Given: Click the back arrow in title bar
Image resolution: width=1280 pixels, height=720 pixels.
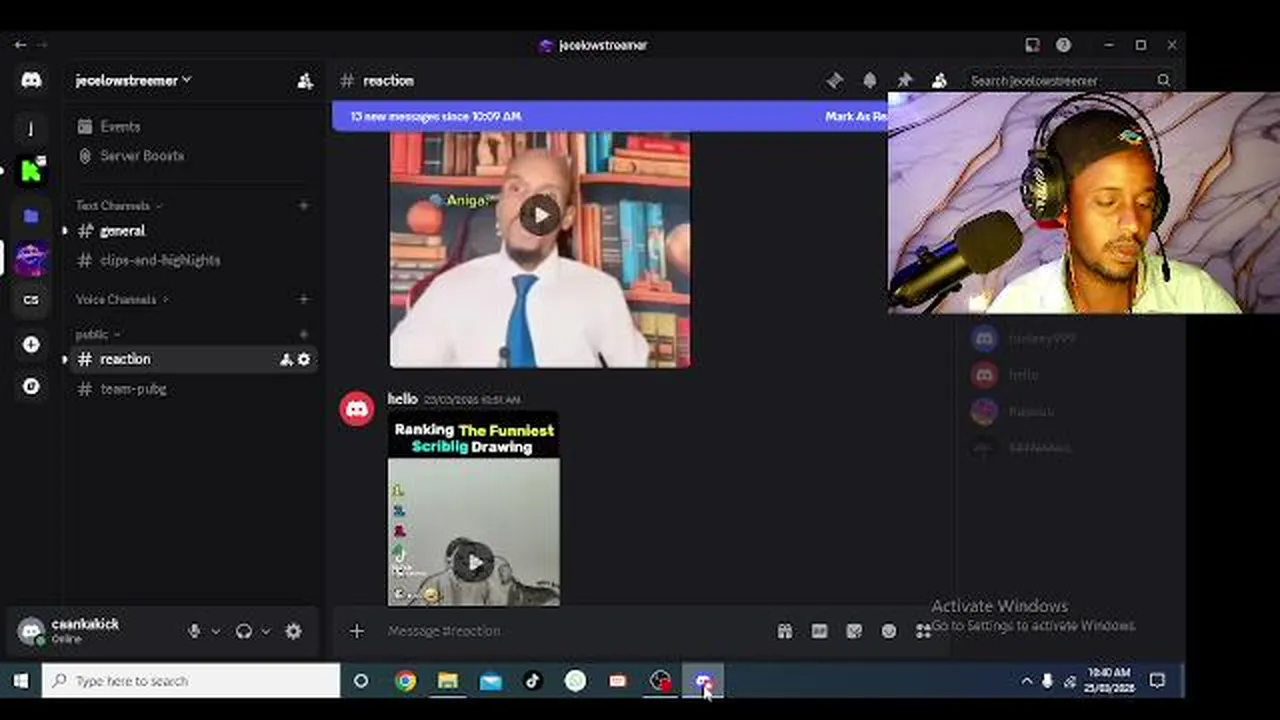Looking at the screenshot, I should click(x=20, y=45).
